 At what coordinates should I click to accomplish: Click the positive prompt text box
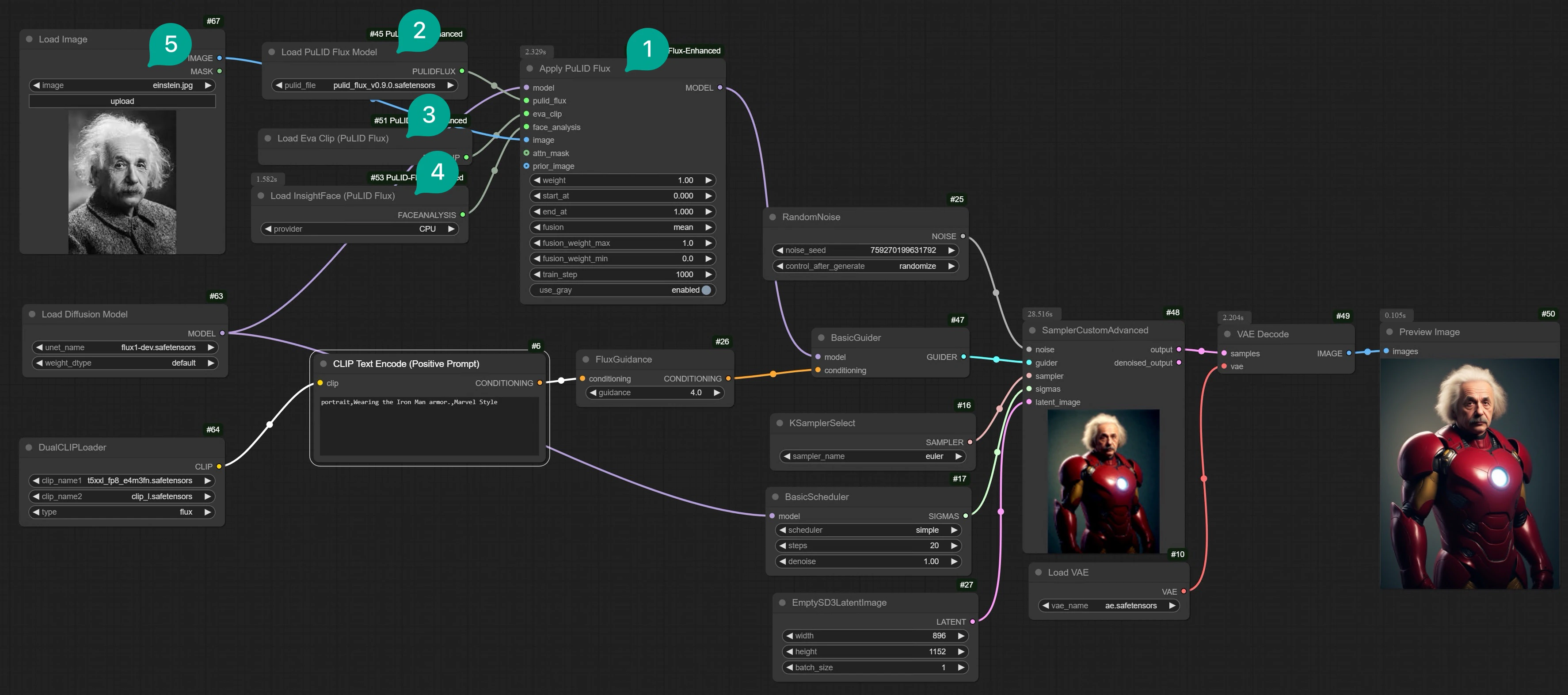pos(429,426)
